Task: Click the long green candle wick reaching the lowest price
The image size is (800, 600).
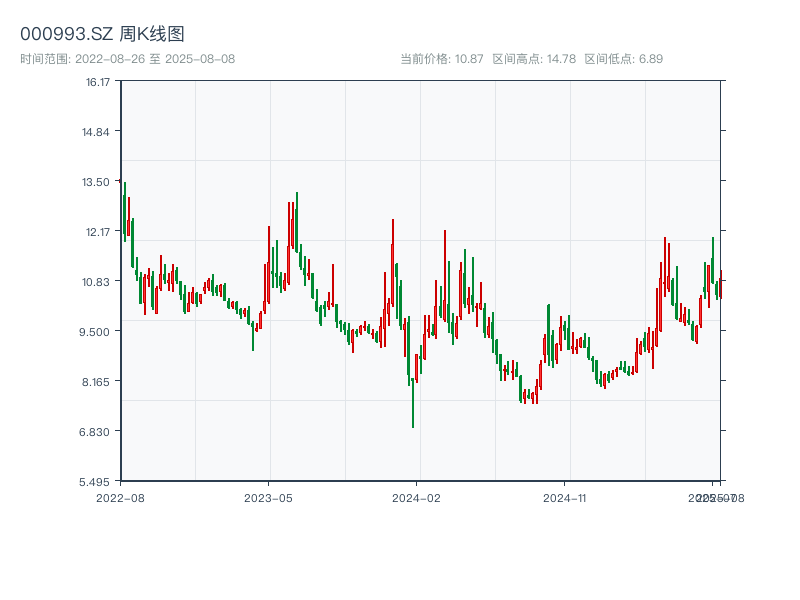Action: [x=413, y=410]
